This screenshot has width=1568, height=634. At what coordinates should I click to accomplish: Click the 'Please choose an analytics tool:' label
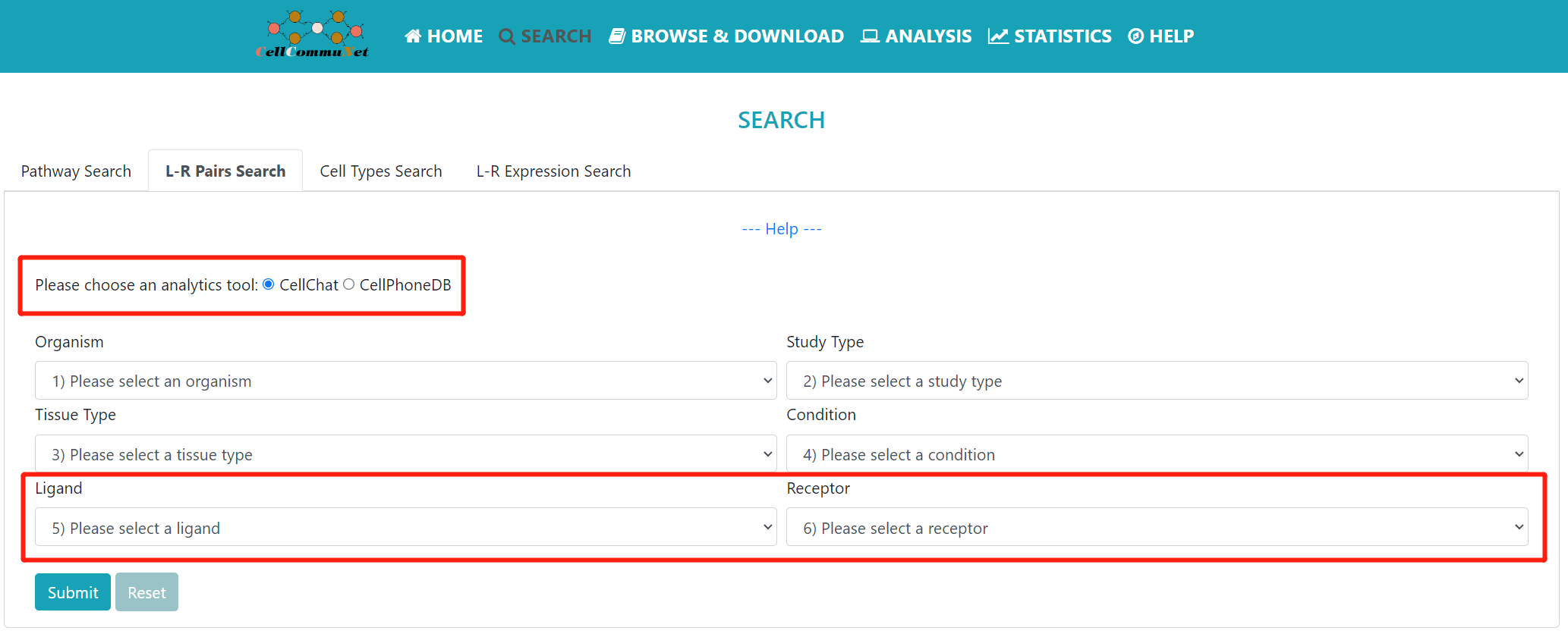[146, 285]
